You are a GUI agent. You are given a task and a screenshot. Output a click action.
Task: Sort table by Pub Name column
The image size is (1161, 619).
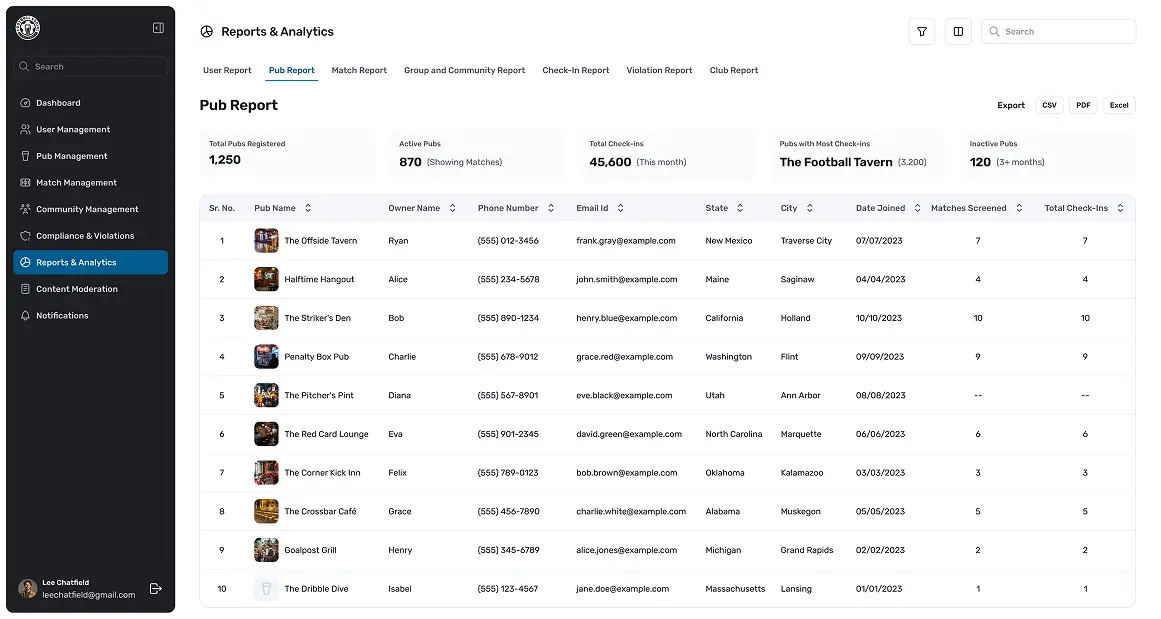tap(308, 208)
